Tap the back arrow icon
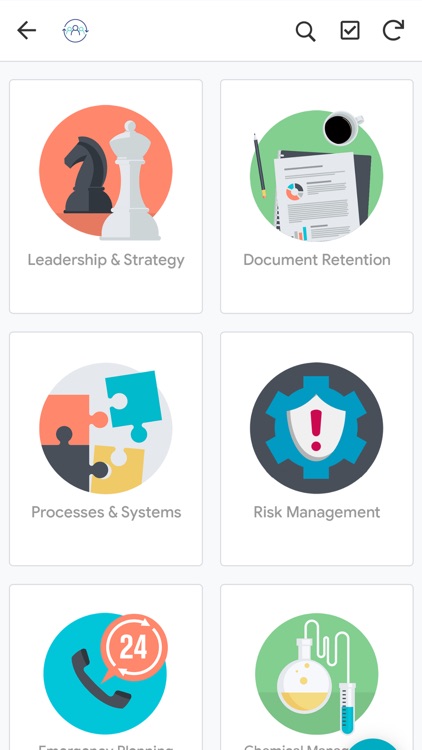This screenshot has width=422, height=750. tap(27, 31)
